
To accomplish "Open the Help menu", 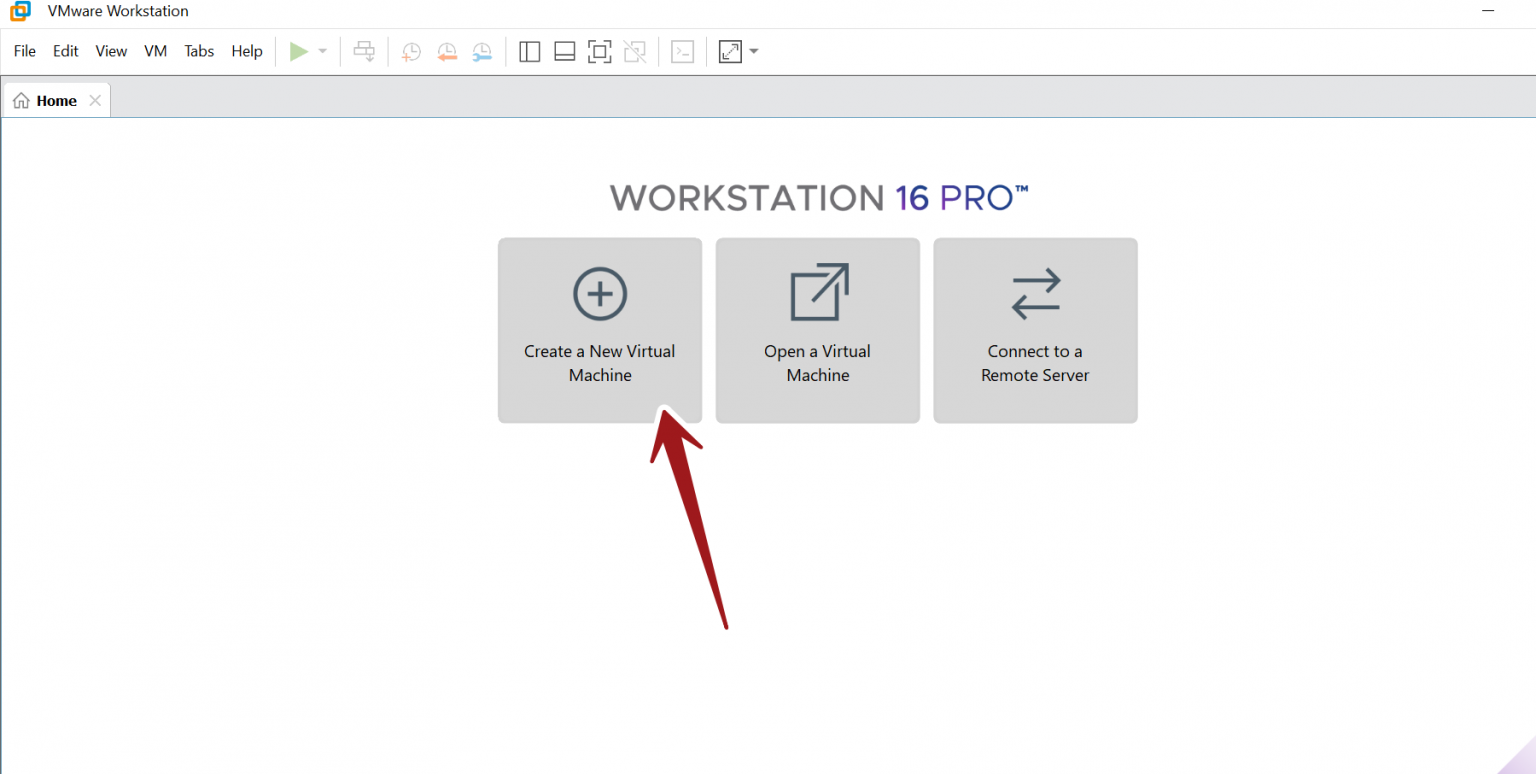I will point(246,51).
